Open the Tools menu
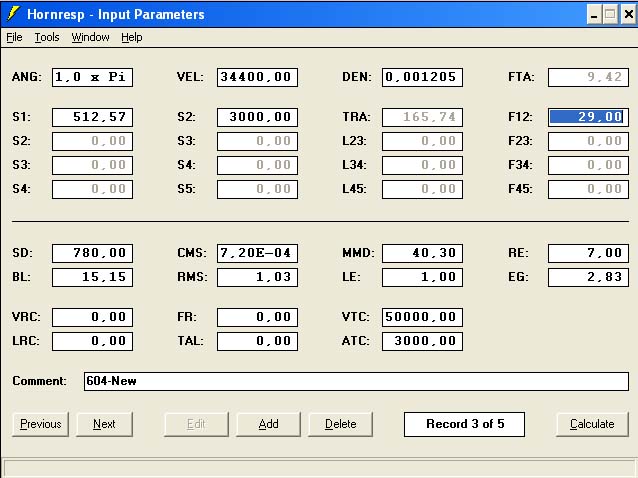Viewport: 638px width, 478px height. point(47,37)
